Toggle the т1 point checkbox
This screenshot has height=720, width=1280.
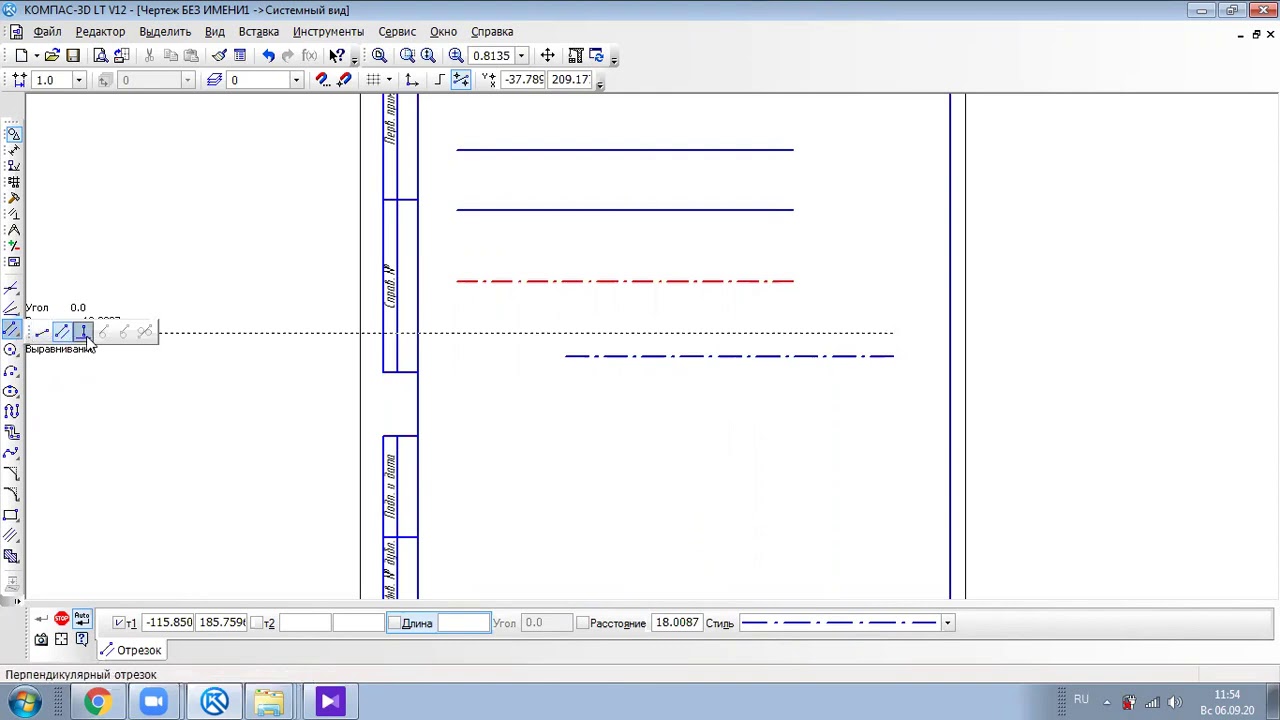[x=119, y=623]
